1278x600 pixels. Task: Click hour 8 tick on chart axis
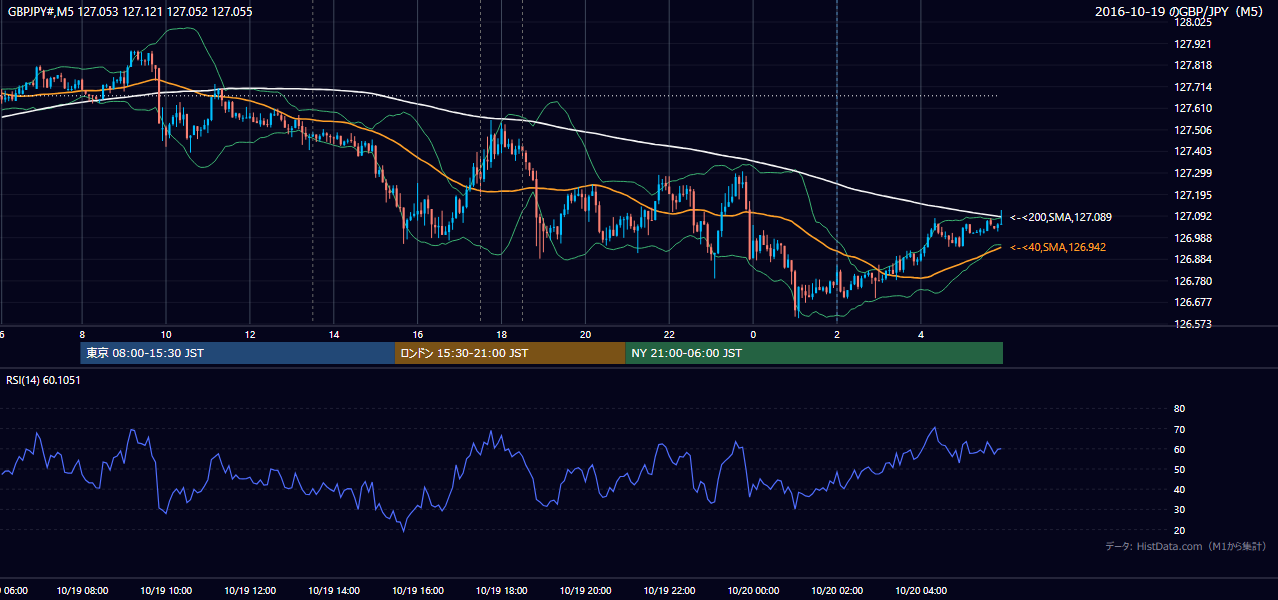[x=81, y=334]
